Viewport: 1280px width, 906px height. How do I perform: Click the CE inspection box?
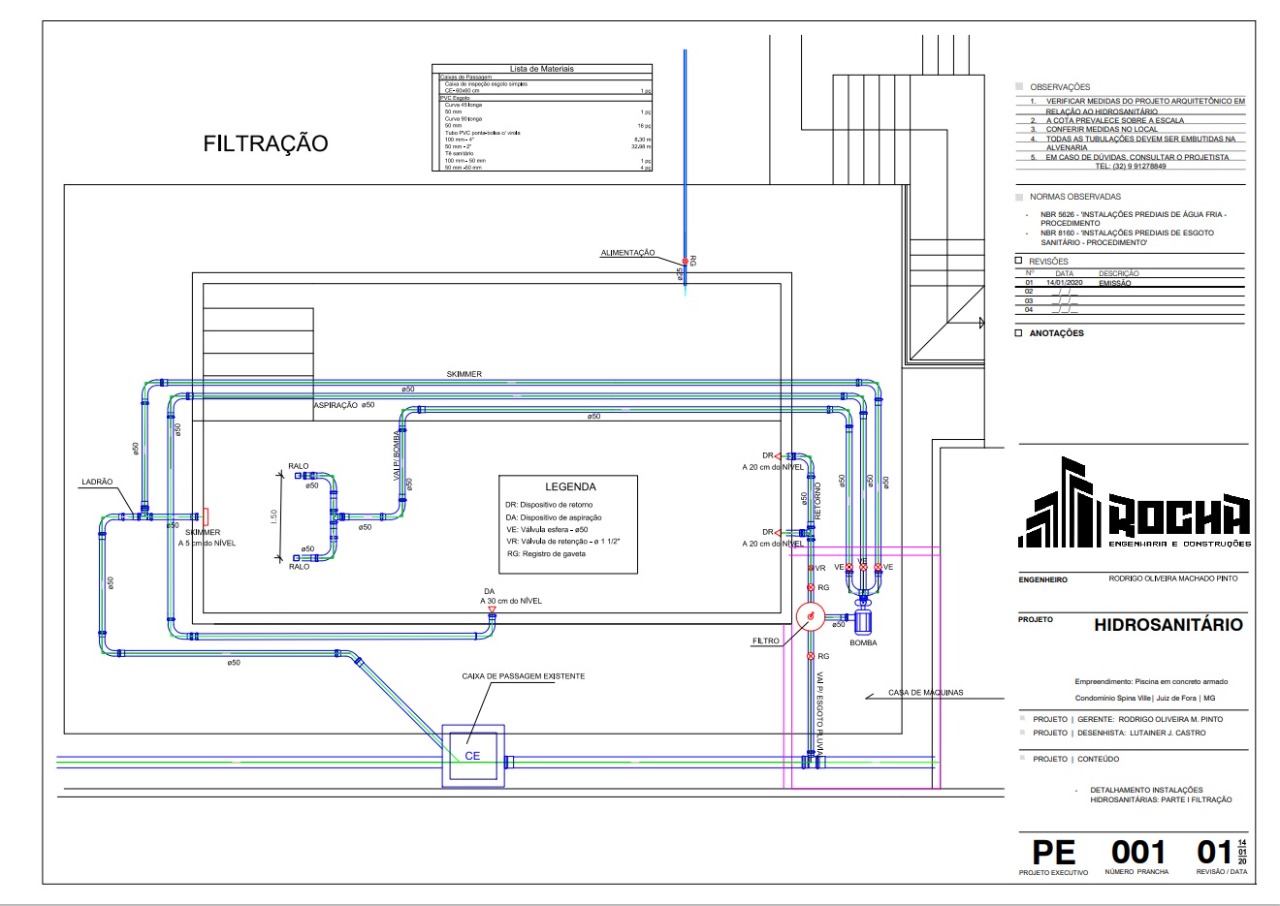pos(474,756)
